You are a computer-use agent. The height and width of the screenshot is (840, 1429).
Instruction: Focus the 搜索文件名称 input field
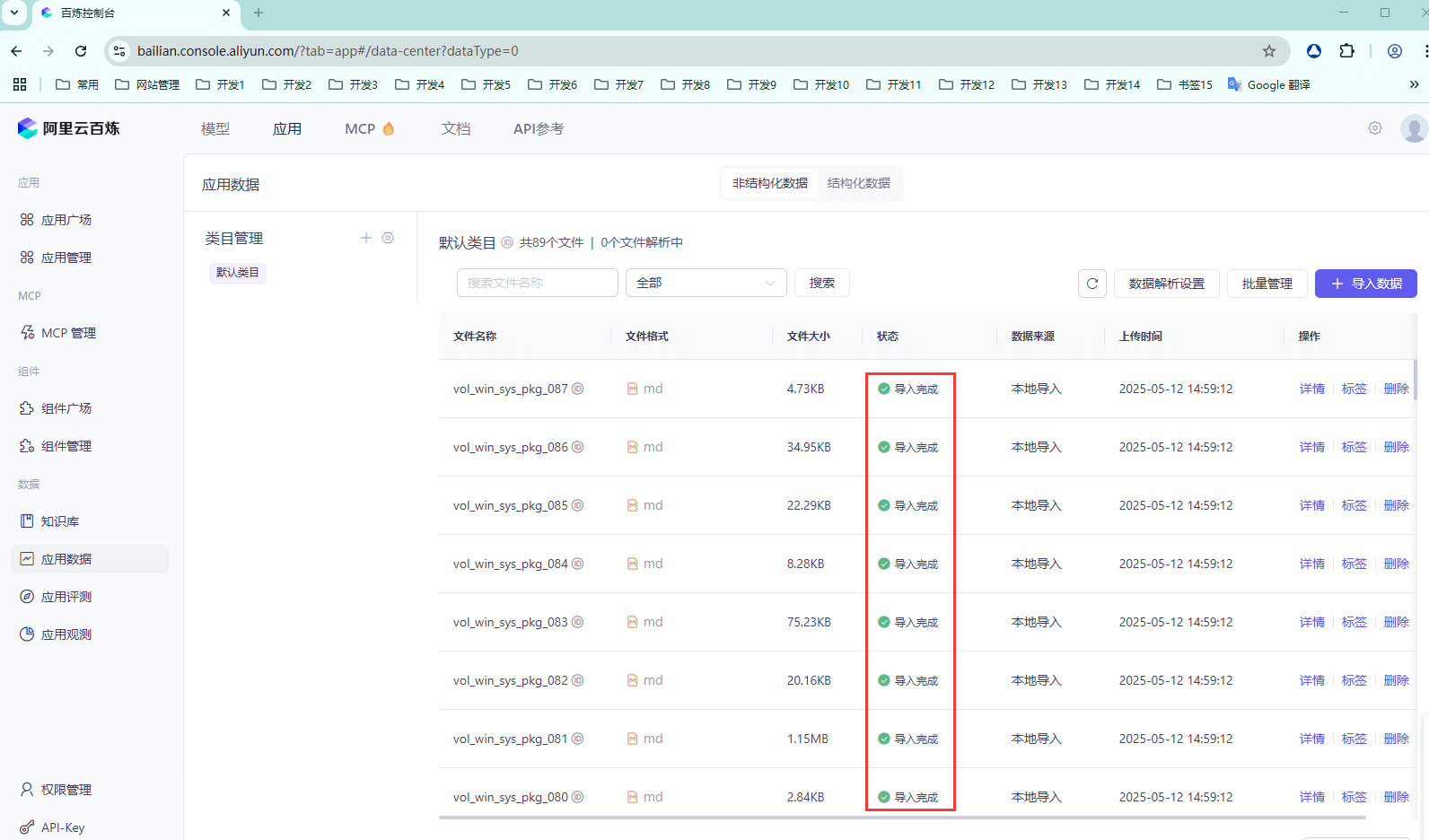pyautogui.click(x=538, y=283)
